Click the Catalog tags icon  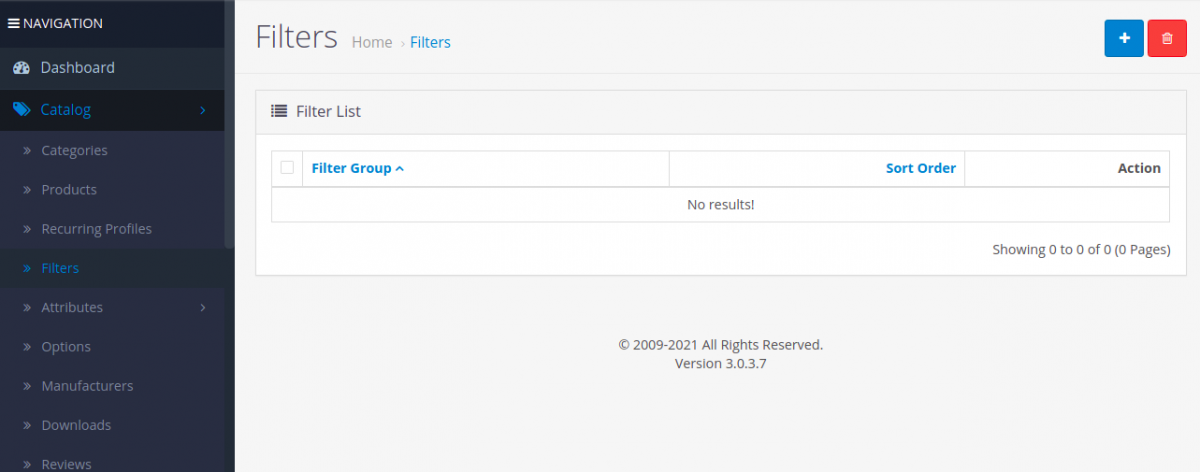click(x=21, y=110)
